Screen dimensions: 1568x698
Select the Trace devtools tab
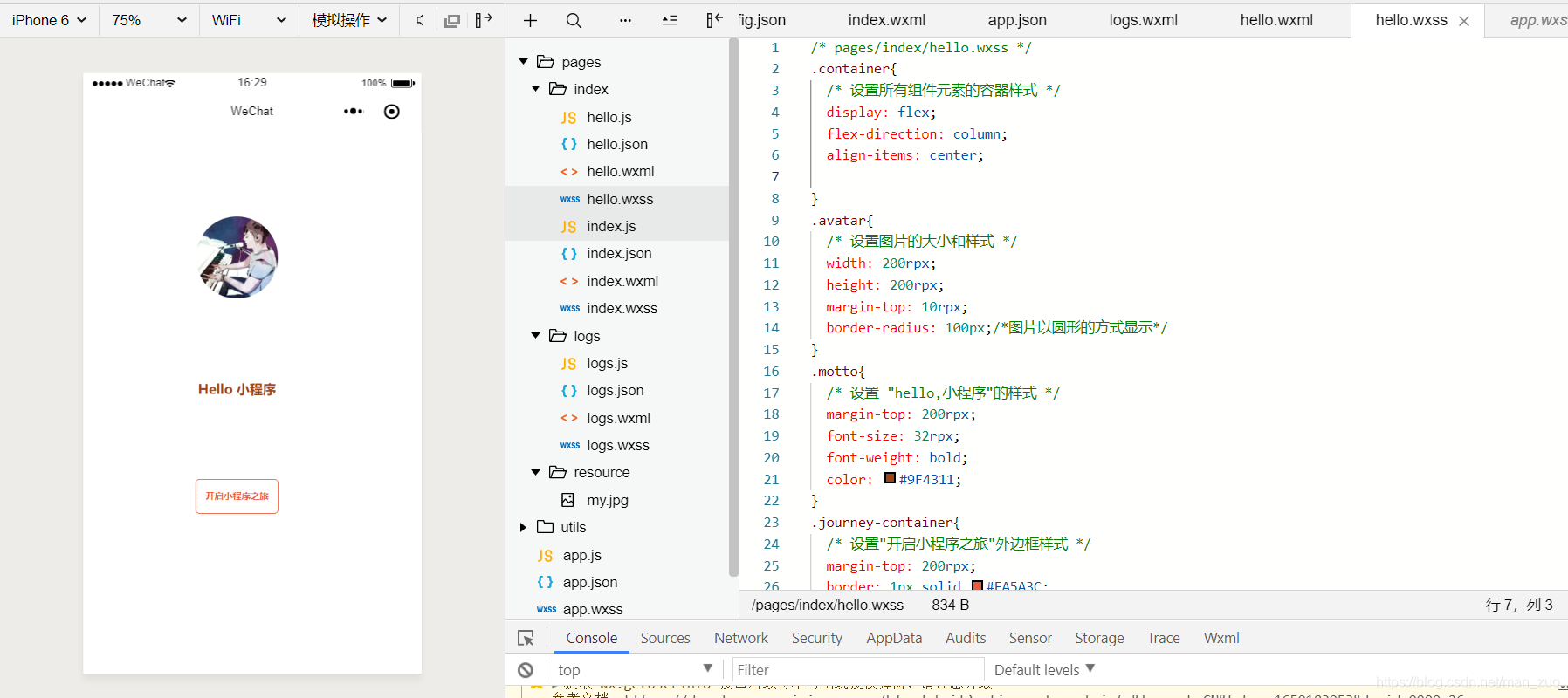tap(1163, 638)
